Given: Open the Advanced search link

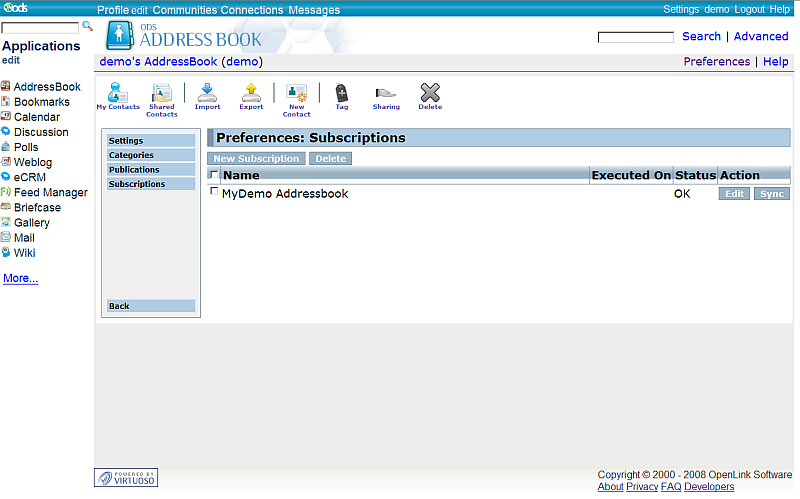Looking at the screenshot, I should coord(761,36).
